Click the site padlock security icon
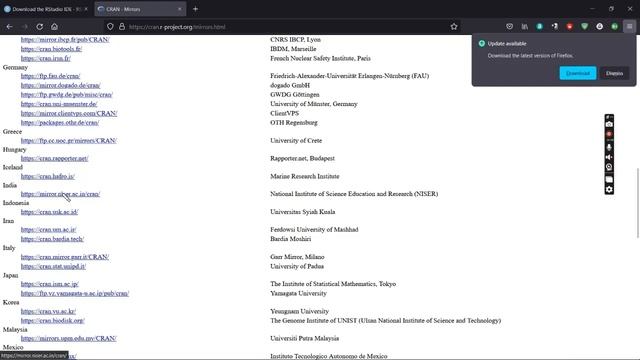640x360 pixels. (x=122, y=27)
